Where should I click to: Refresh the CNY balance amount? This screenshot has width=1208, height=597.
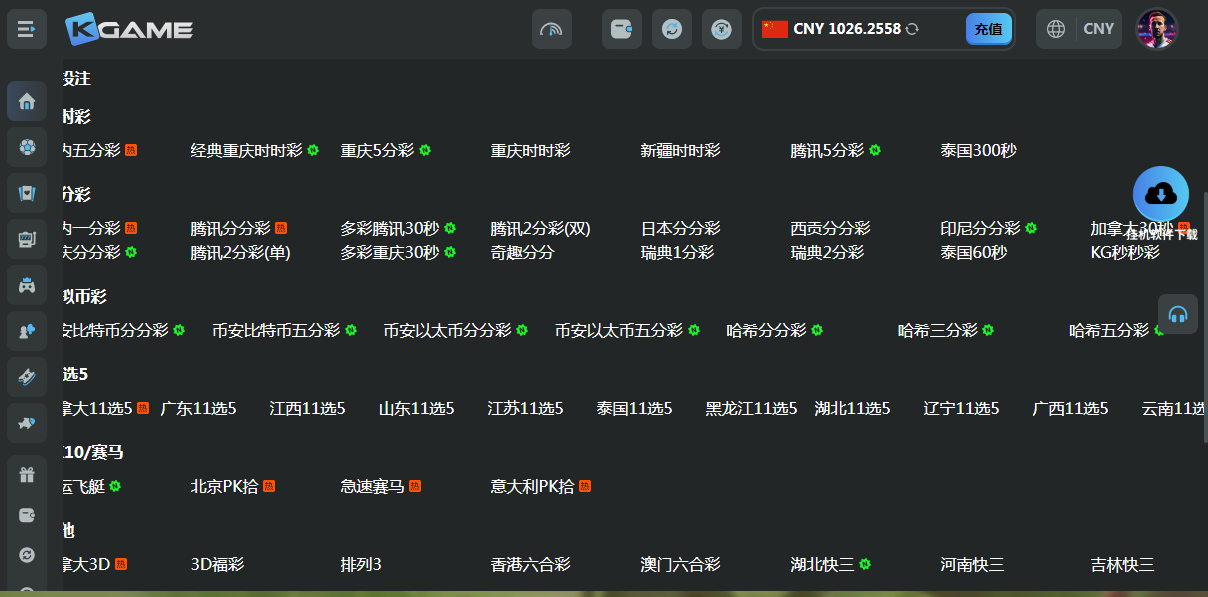912,29
